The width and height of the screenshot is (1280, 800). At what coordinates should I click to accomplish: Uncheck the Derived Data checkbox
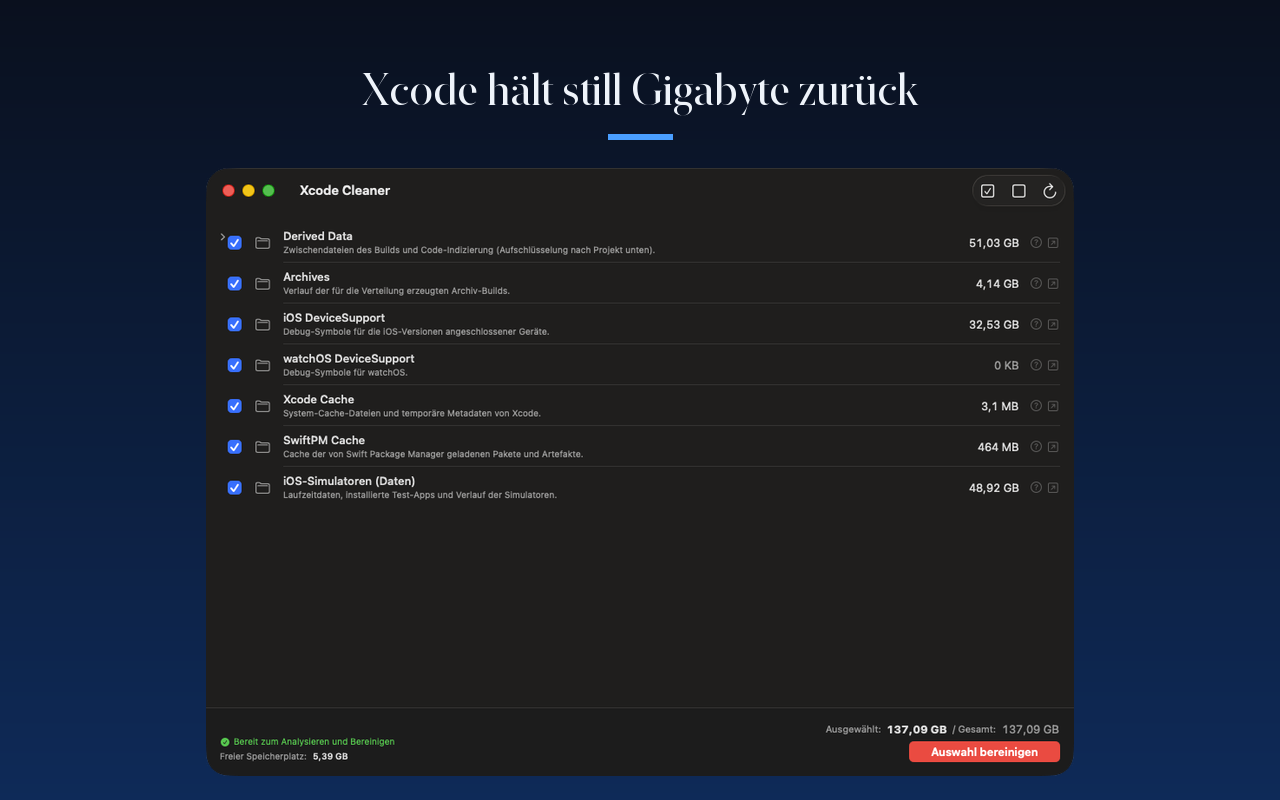(235, 243)
